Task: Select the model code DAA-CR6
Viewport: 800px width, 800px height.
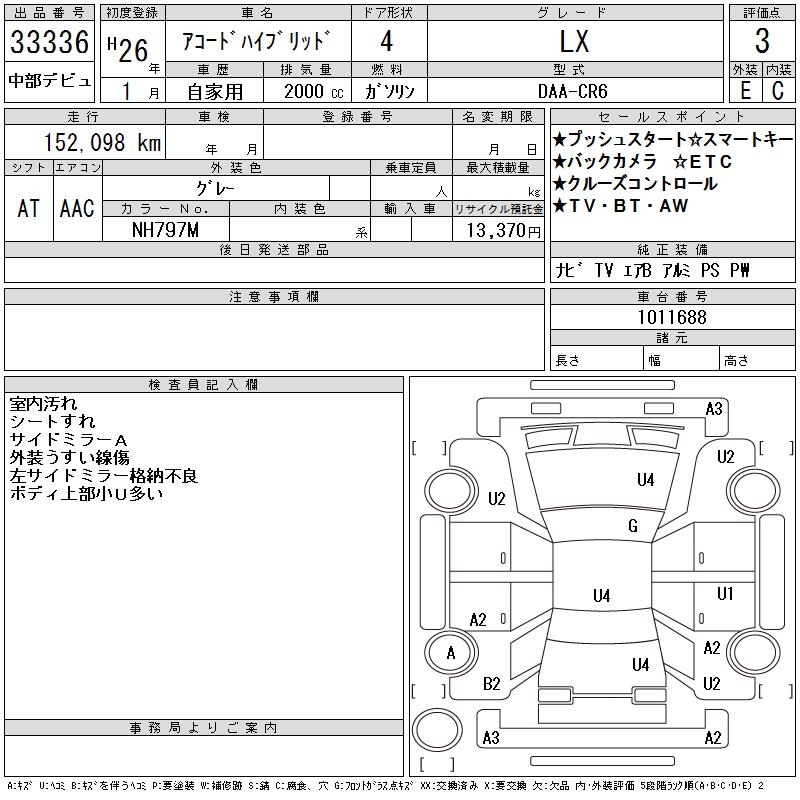Action: 572,91
